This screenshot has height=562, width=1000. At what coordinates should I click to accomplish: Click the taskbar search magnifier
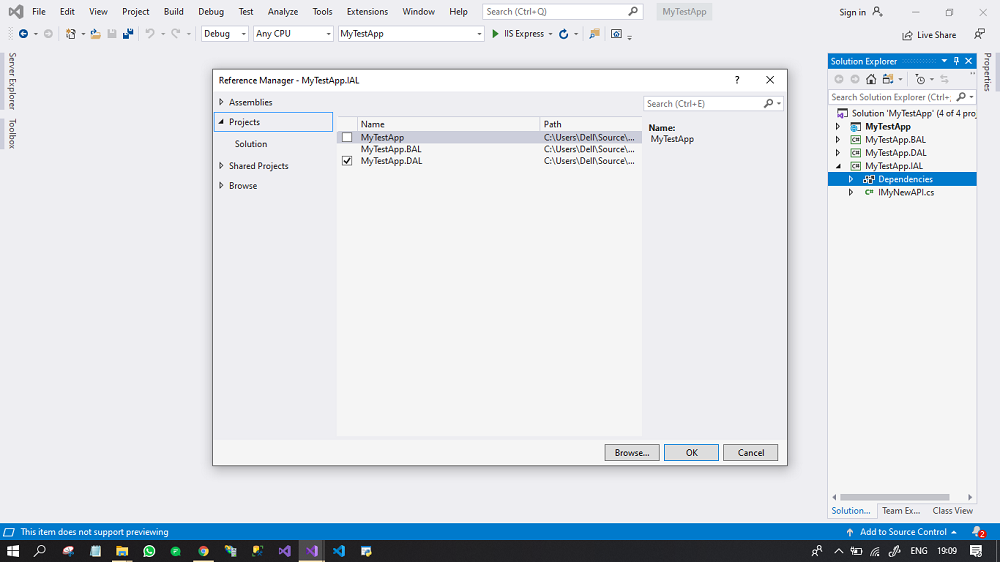40,551
